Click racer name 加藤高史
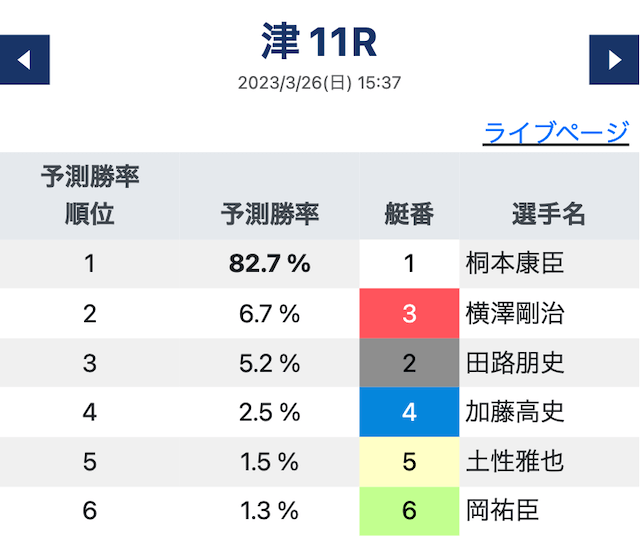The image size is (640, 536). tap(515, 412)
